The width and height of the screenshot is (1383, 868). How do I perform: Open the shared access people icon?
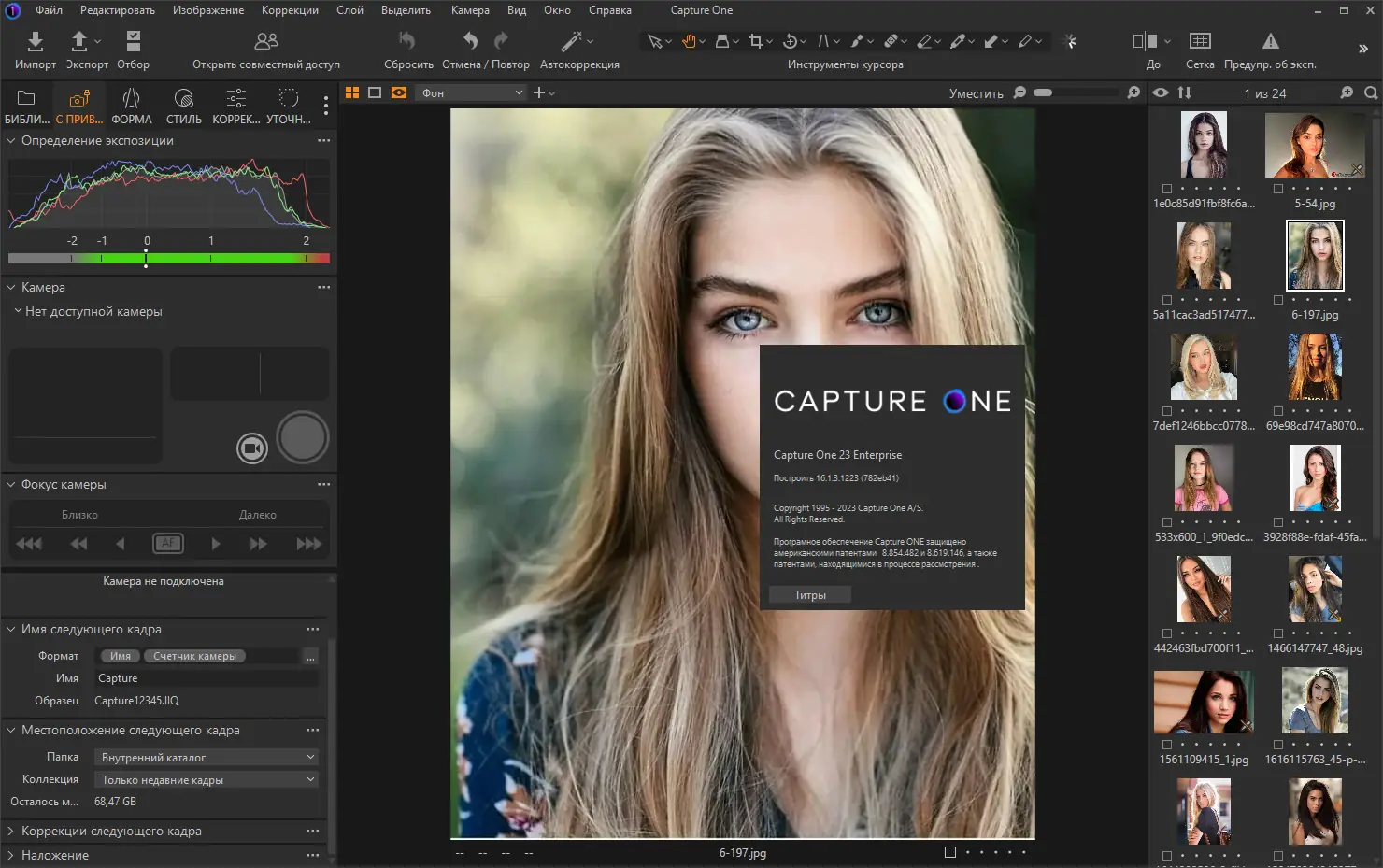(x=265, y=41)
